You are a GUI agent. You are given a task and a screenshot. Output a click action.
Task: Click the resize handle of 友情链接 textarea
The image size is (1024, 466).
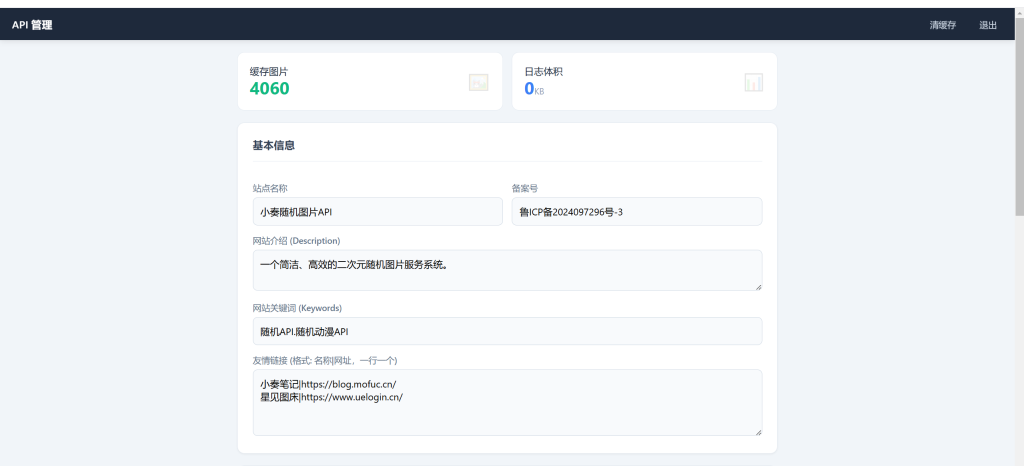pos(758,432)
